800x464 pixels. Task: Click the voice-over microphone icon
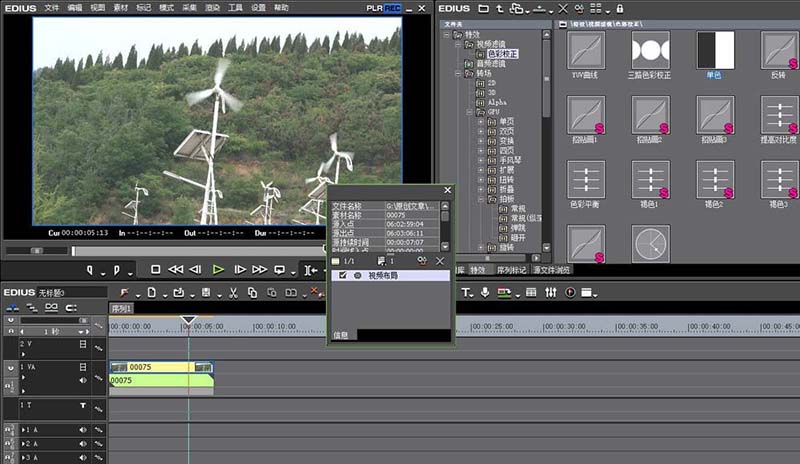tap(485, 292)
